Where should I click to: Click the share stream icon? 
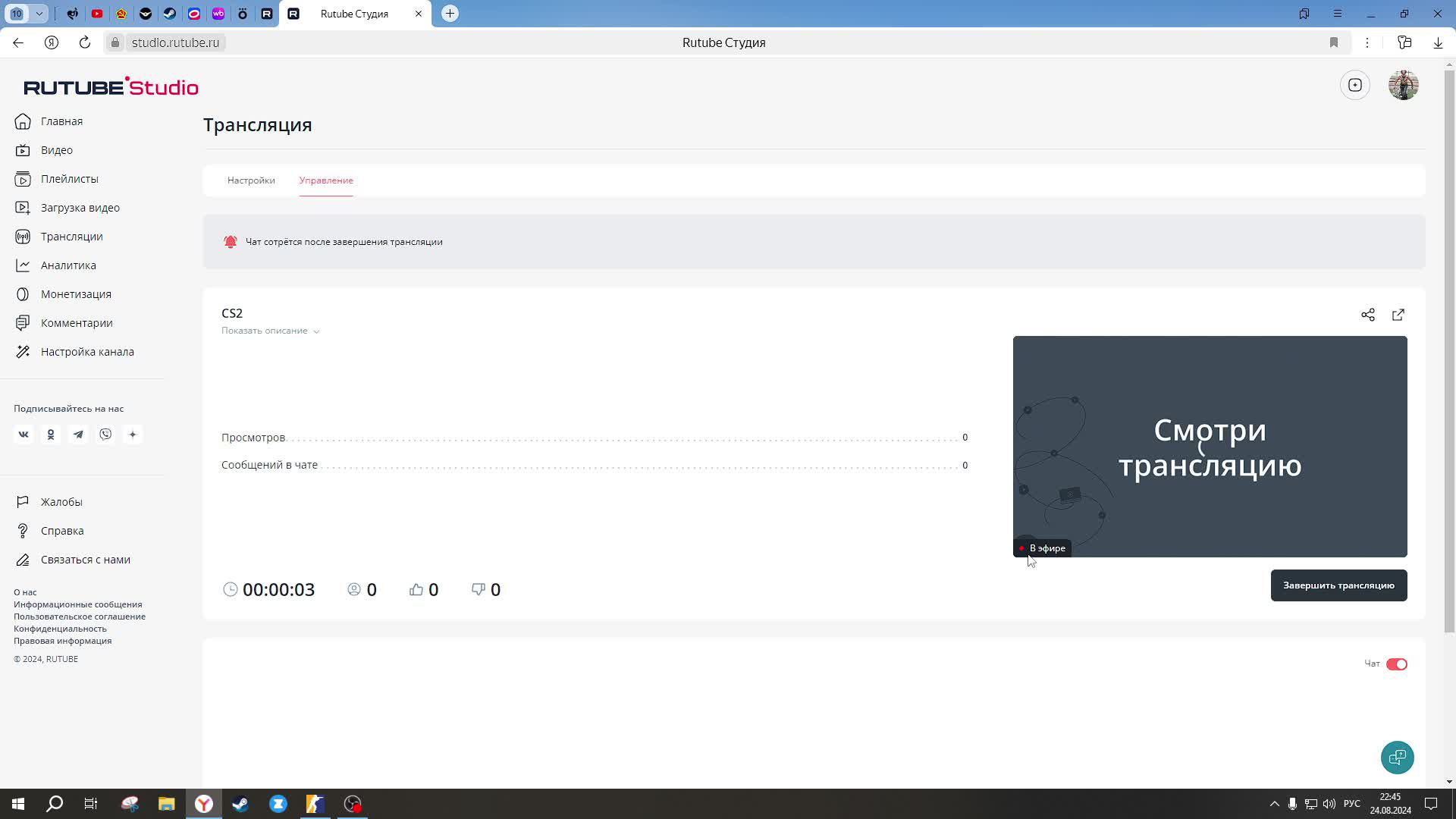[1367, 315]
